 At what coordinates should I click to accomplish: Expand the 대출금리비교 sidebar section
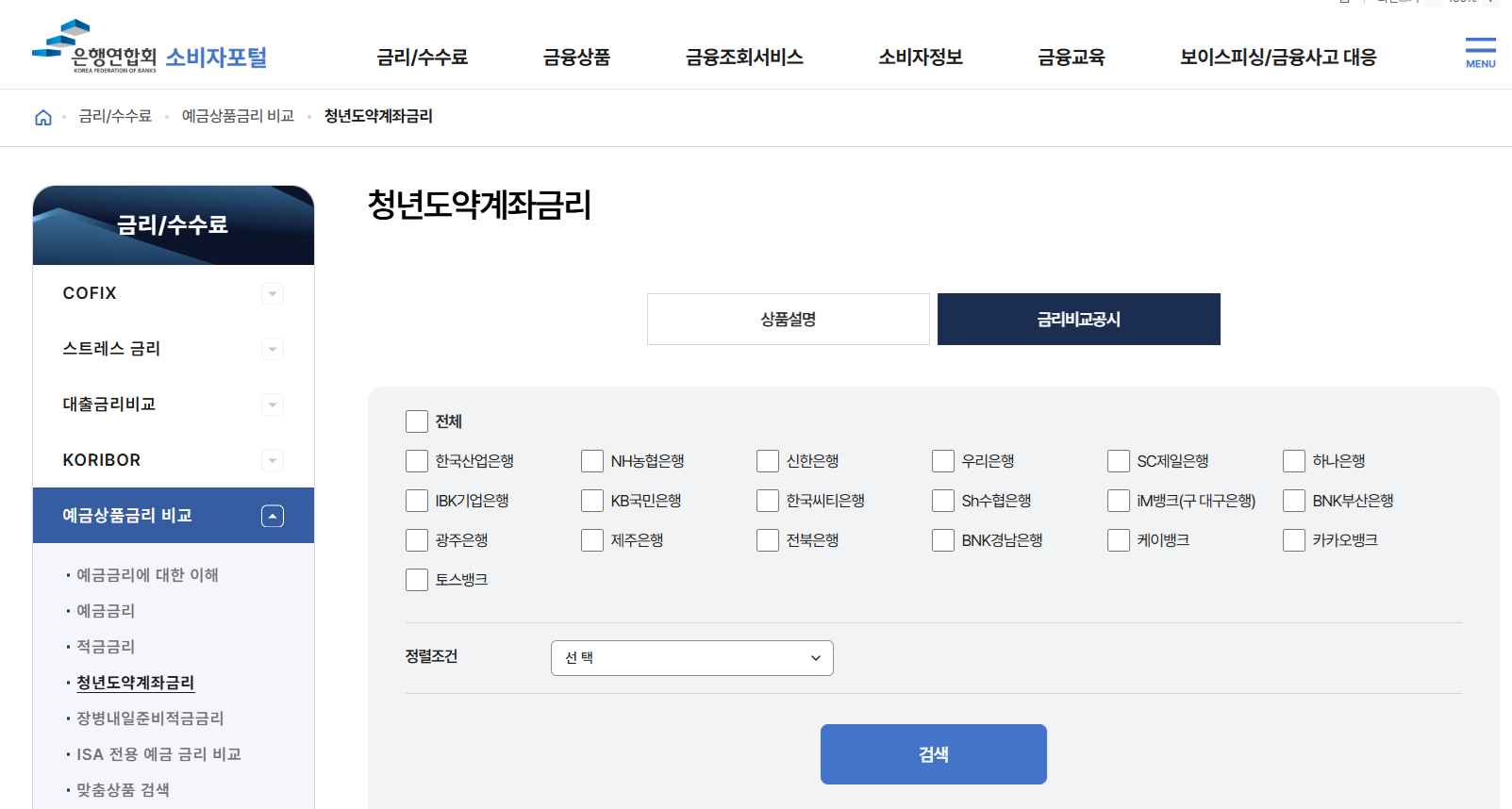273,404
